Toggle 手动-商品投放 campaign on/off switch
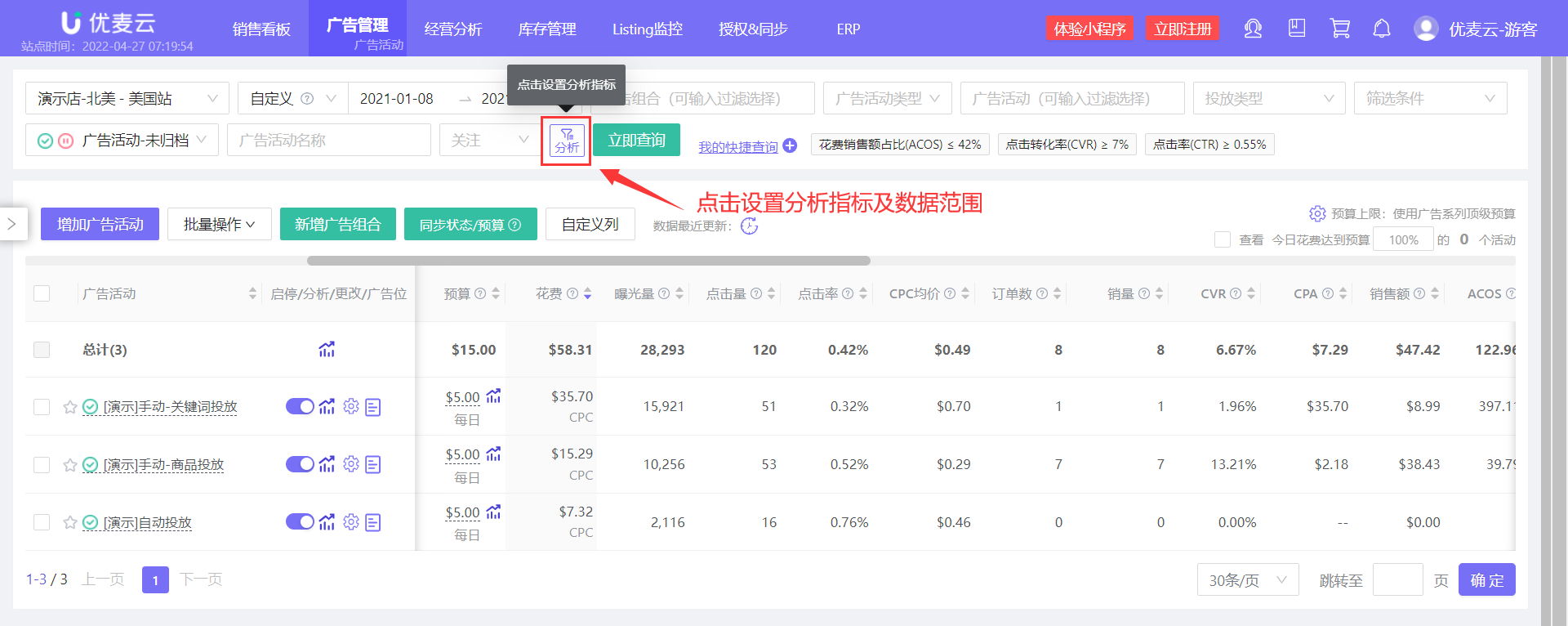Image resolution: width=1568 pixels, height=626 pixels. coord(300,464)
